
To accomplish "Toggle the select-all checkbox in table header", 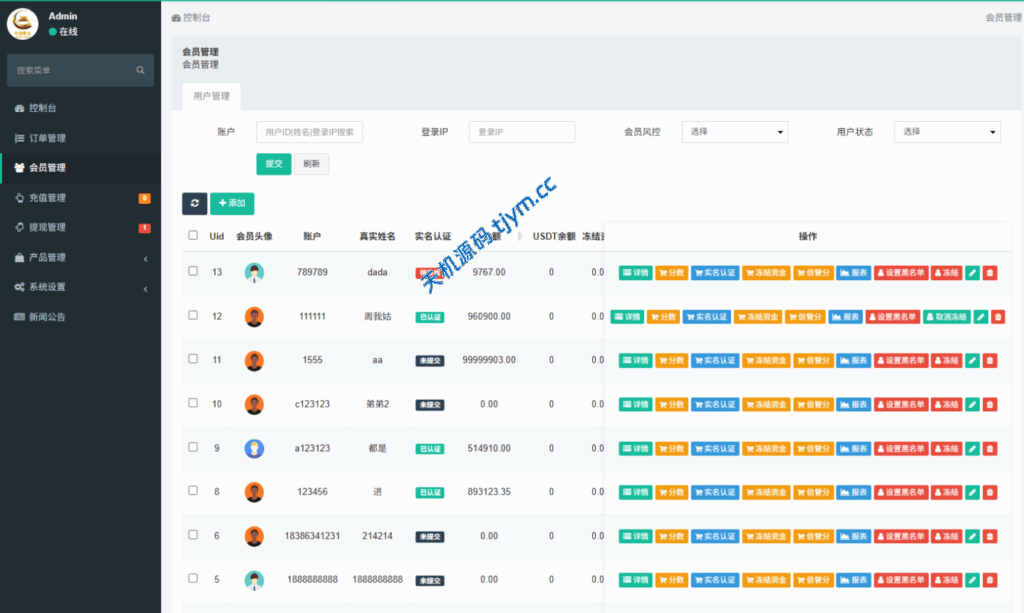I will tap(193, 236).
